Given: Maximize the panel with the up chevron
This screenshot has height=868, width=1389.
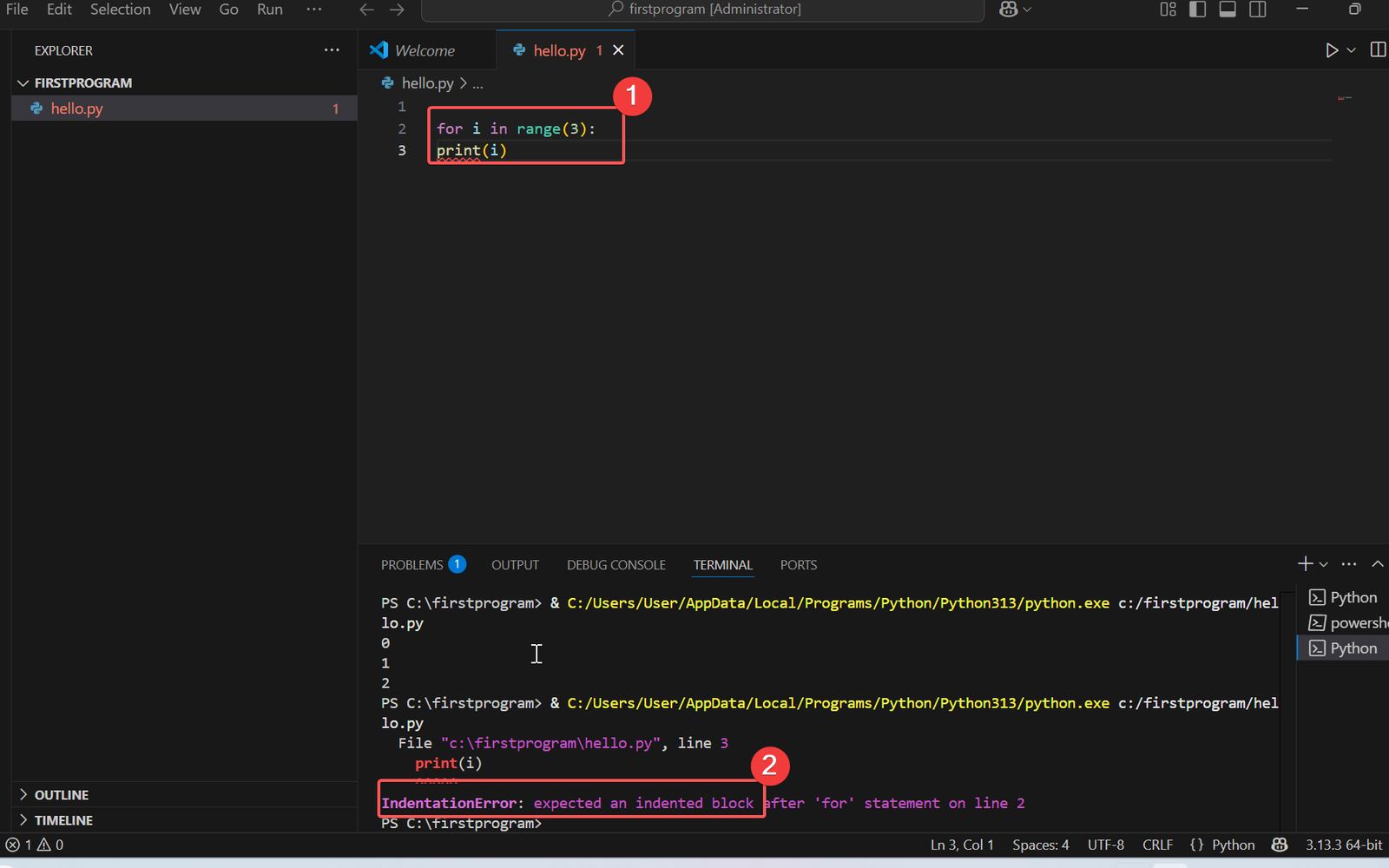Looking at the screenshot, I should (x=1378, y=564).
